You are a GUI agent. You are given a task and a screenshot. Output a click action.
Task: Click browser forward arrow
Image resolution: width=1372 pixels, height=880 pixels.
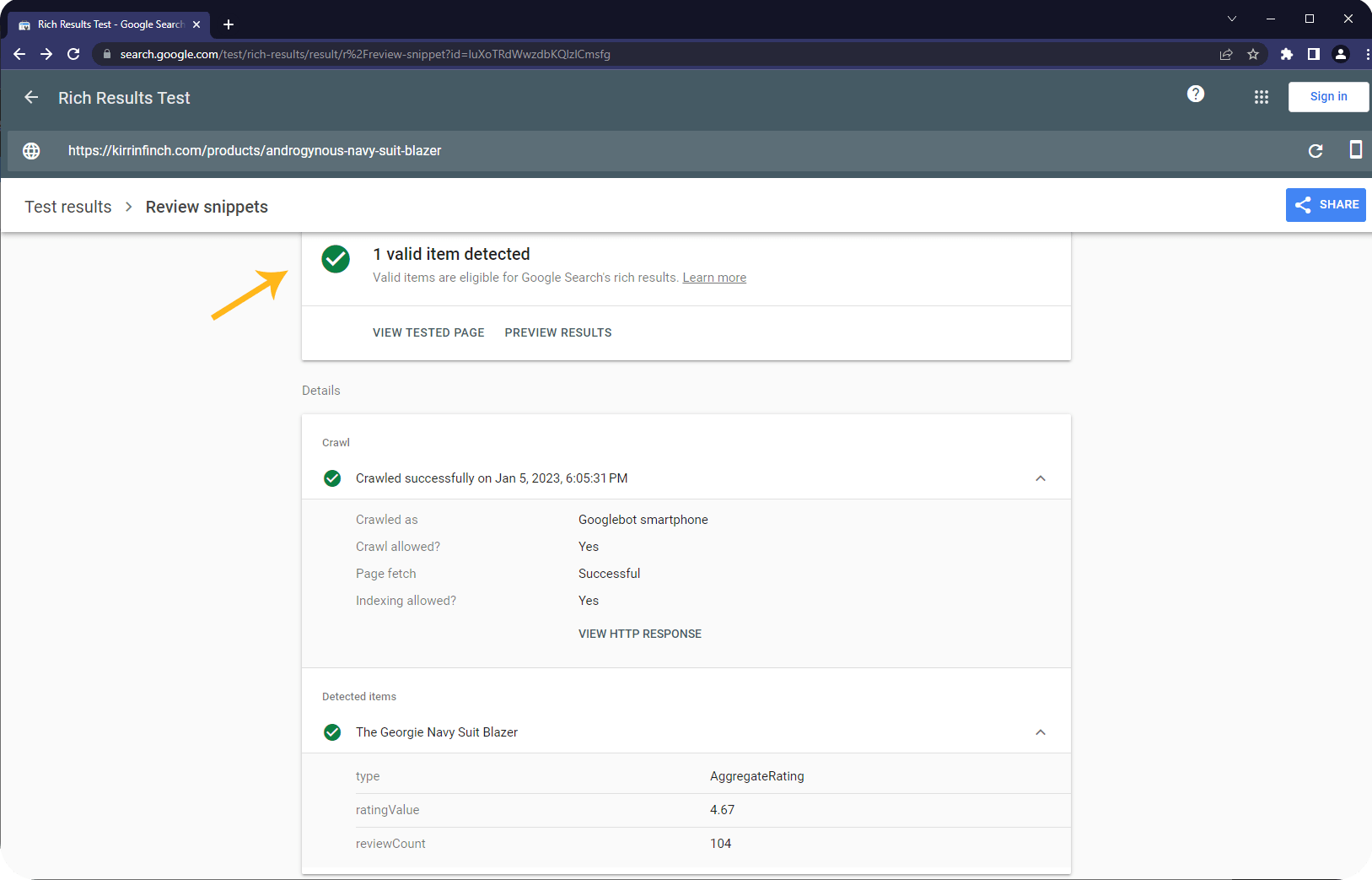coord(46,54)
